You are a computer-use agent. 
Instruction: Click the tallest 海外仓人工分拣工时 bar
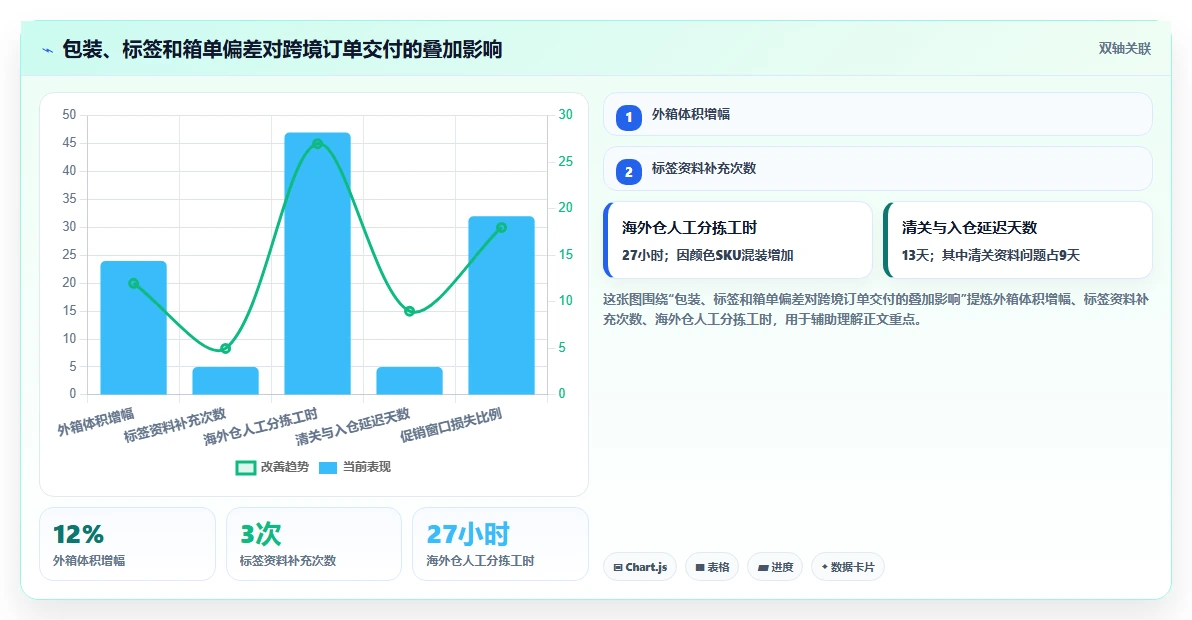click(317, 264)
